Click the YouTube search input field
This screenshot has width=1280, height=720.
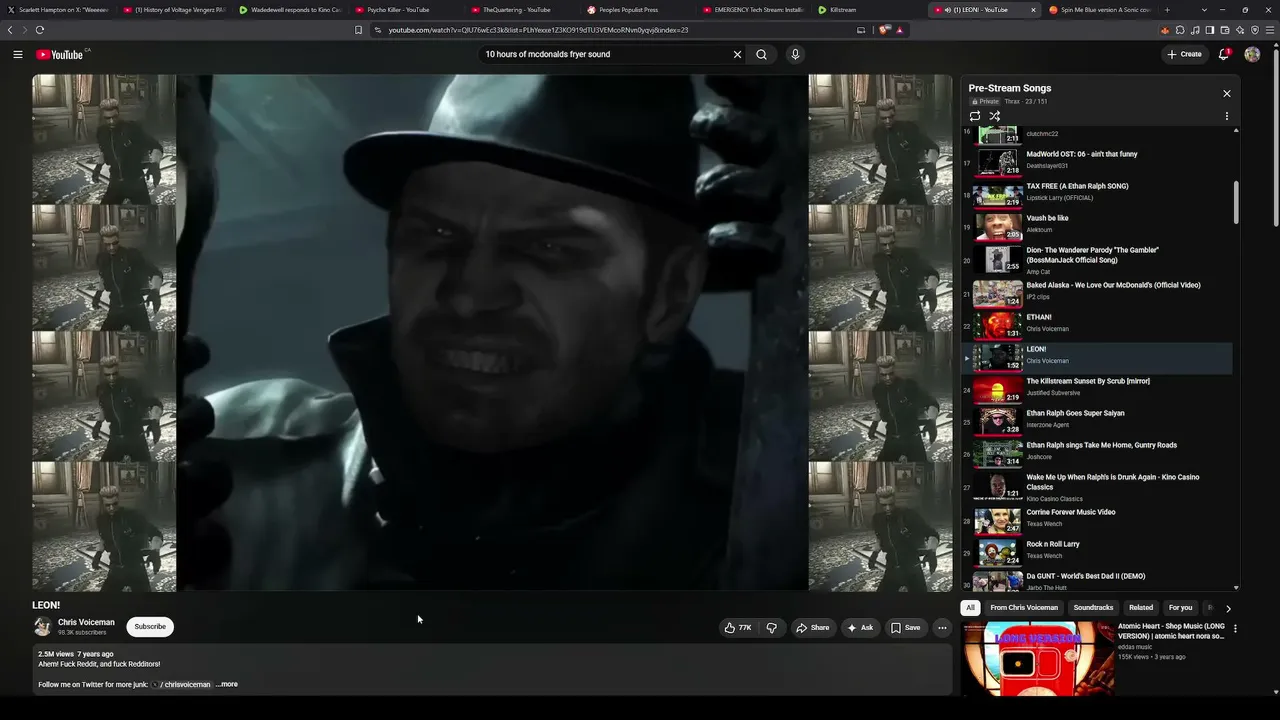coord(604,54)
